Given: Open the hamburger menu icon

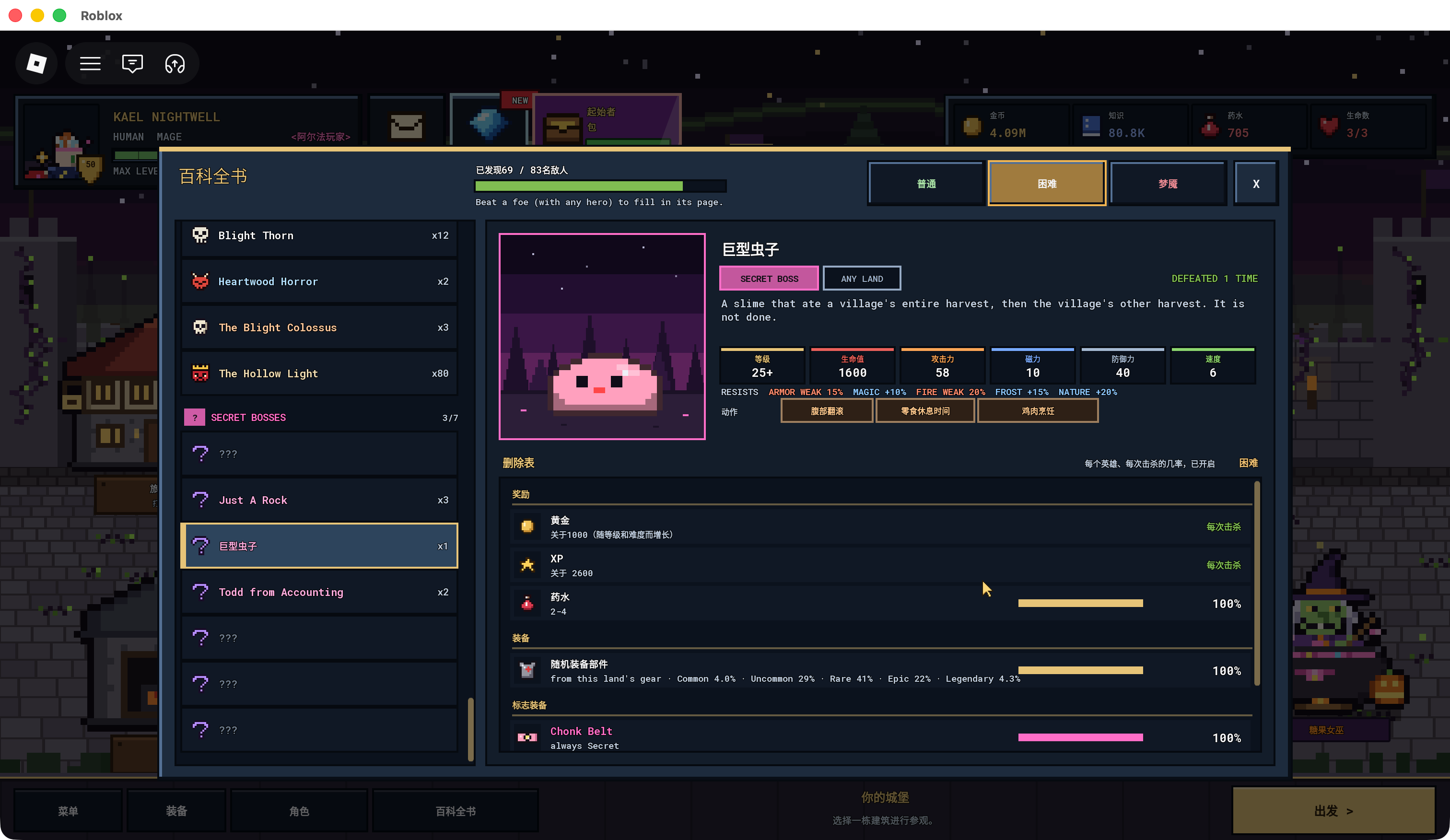Looking at the screenshot, I should [90, 63].
